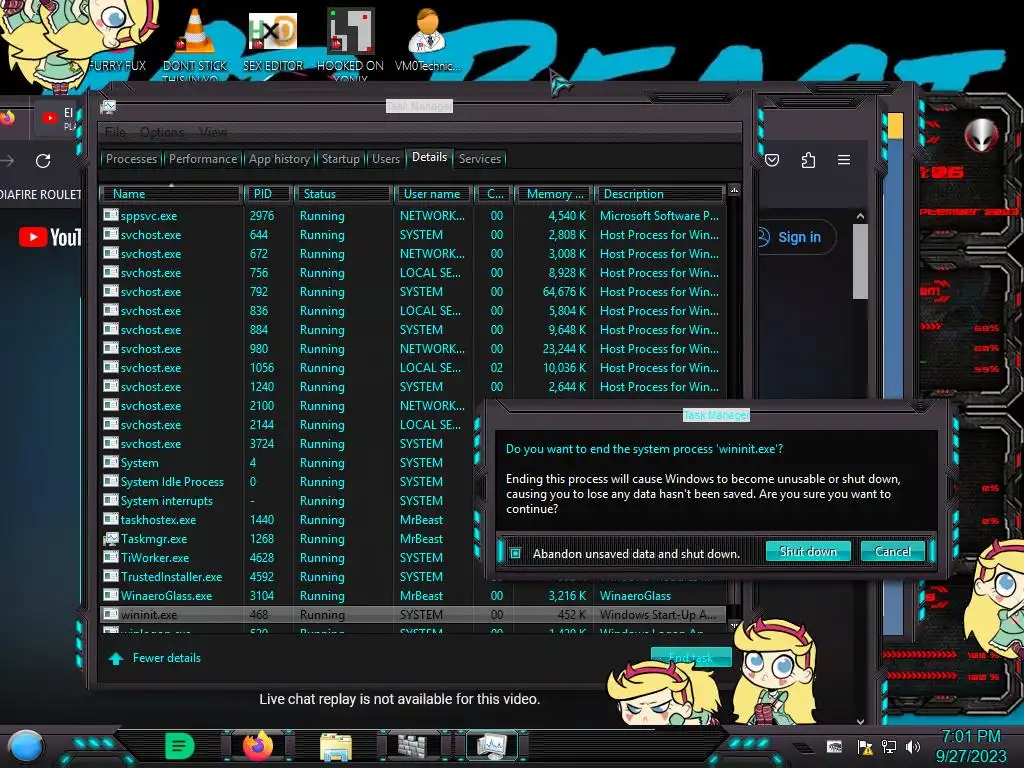The height and width of the screenshot is (768, 1024).
Task: Select the Taskmgr.exe process icon
Action: tap(110, 539)
